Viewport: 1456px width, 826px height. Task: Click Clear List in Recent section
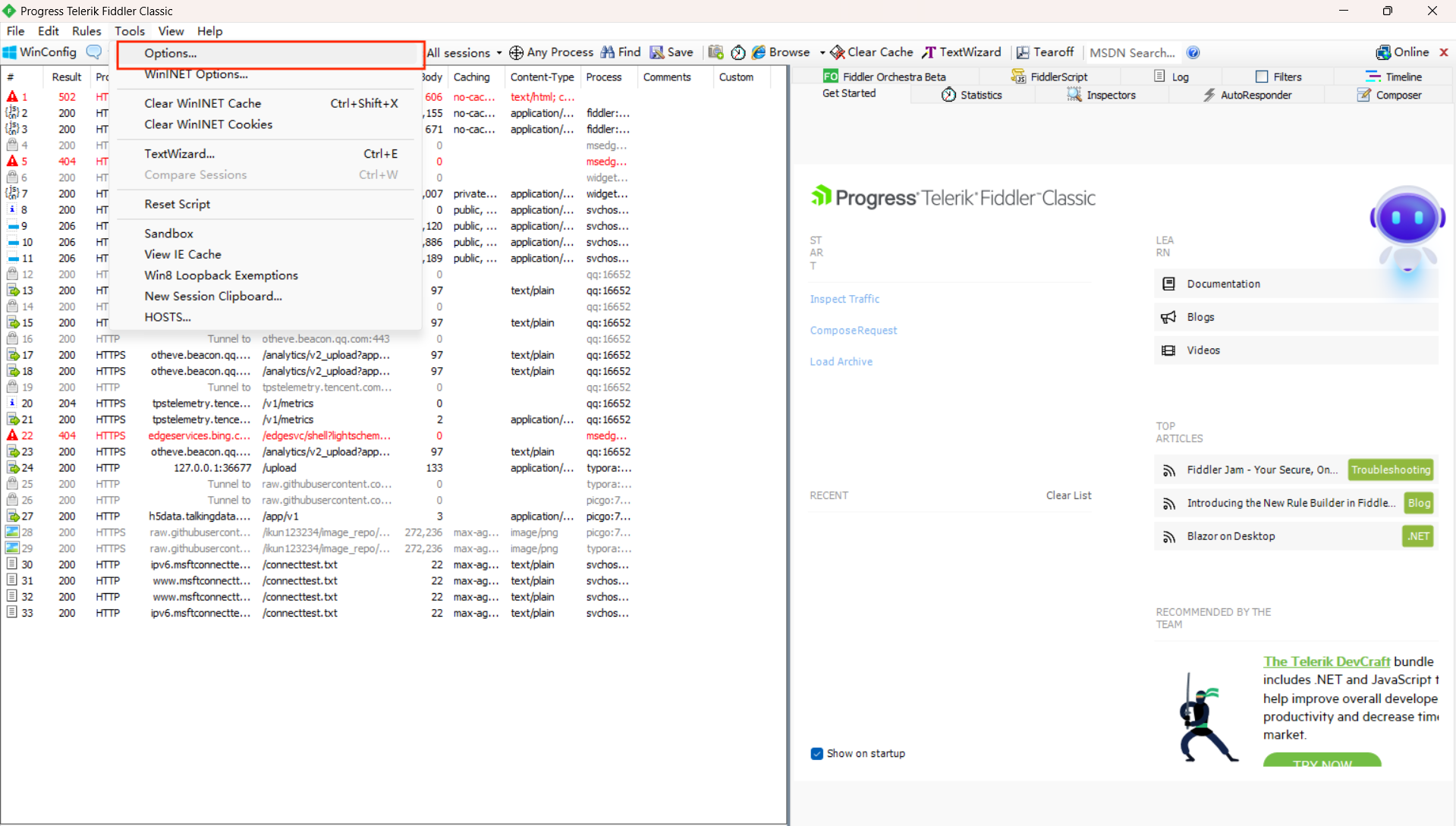coord(1068,496)
